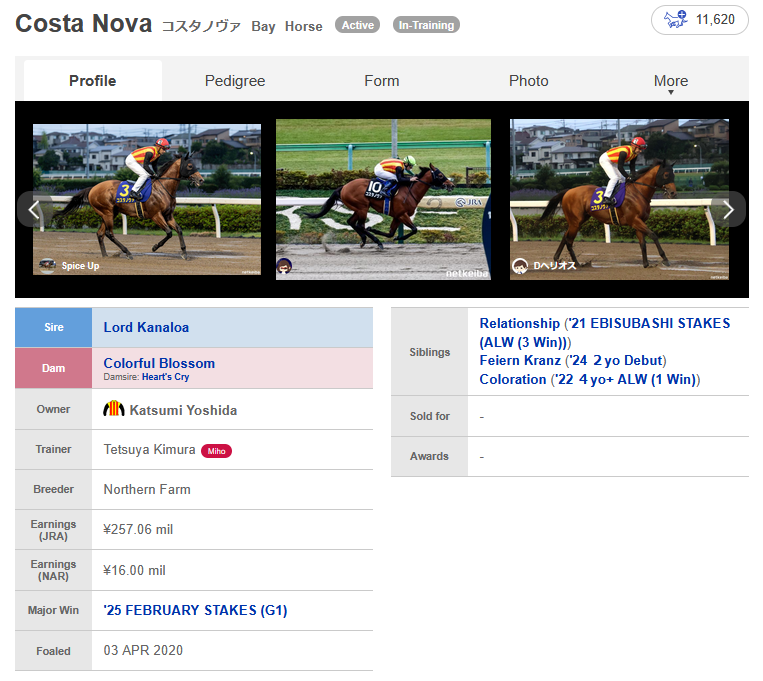Click breeder Northern Farm text

[x=147, y=489]
